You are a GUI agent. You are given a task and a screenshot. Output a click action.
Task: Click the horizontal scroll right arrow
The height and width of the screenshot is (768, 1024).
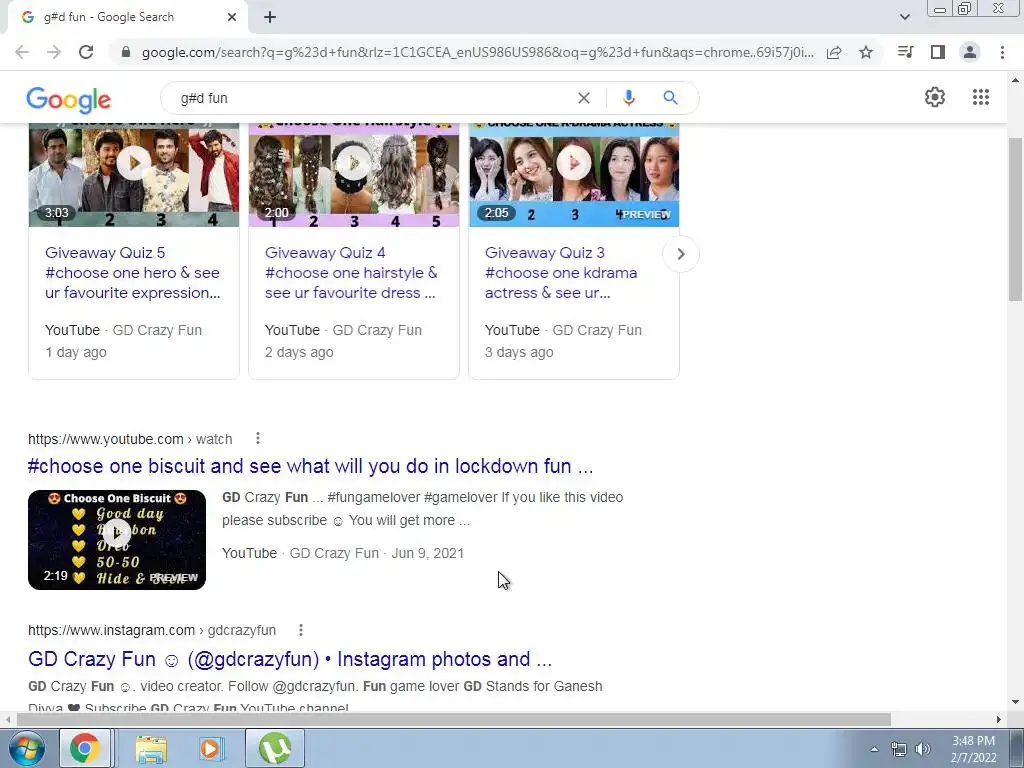pos(999,719)
